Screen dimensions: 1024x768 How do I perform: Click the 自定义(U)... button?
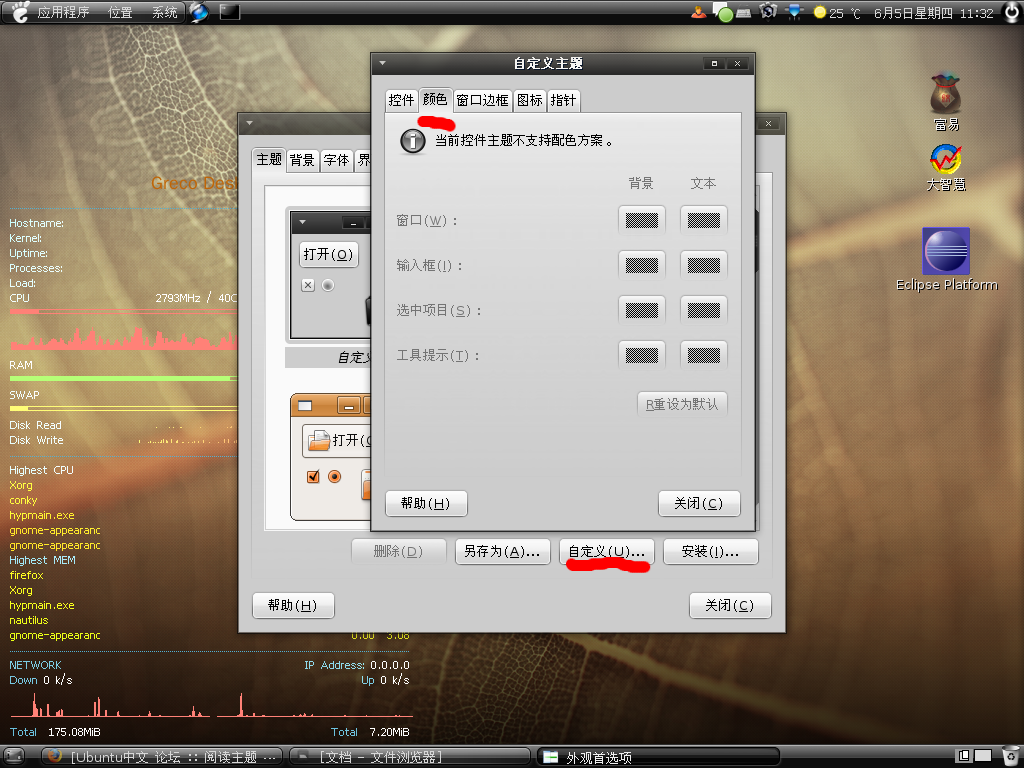[607, 552]
